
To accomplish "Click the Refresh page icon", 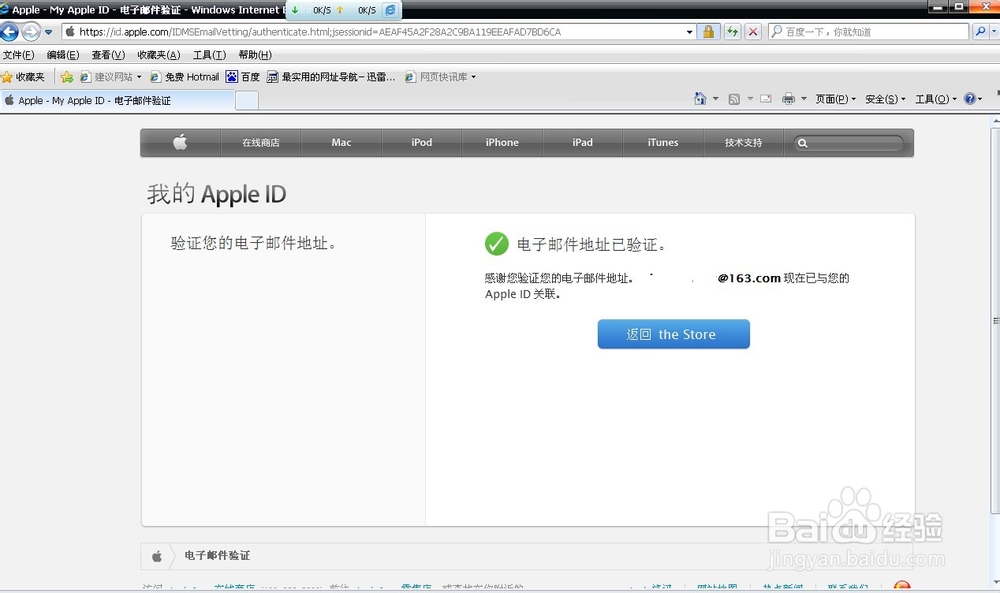I will (x=732, y=32).
